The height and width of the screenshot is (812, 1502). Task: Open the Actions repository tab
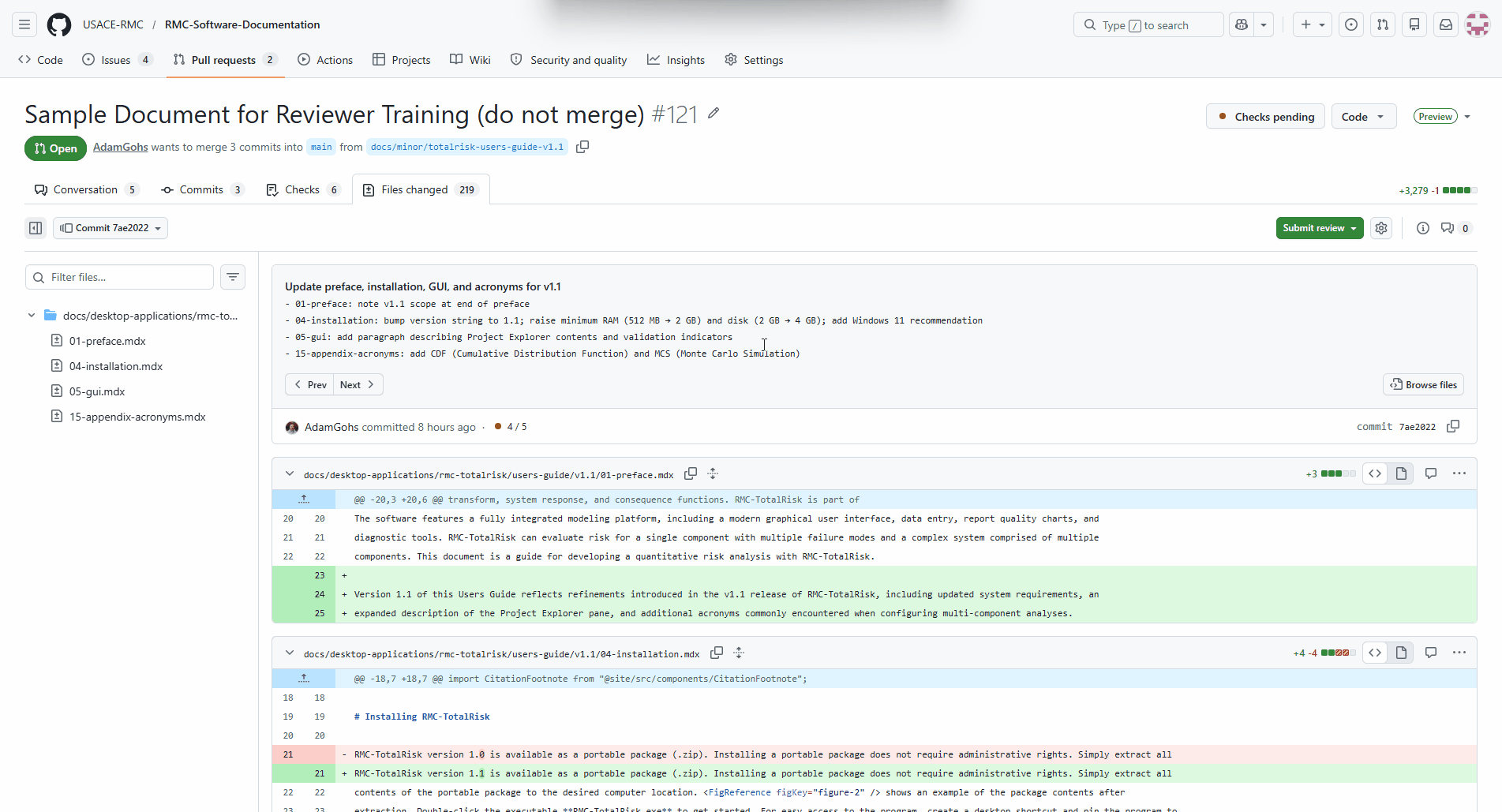pyautogui.click(x=325, y=60)
